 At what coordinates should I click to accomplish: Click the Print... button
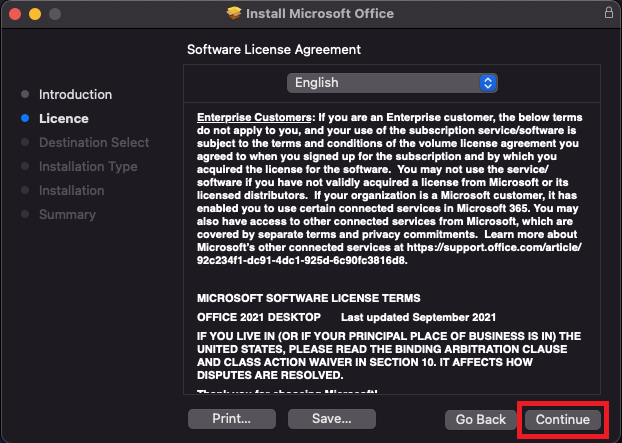point(232,419)
